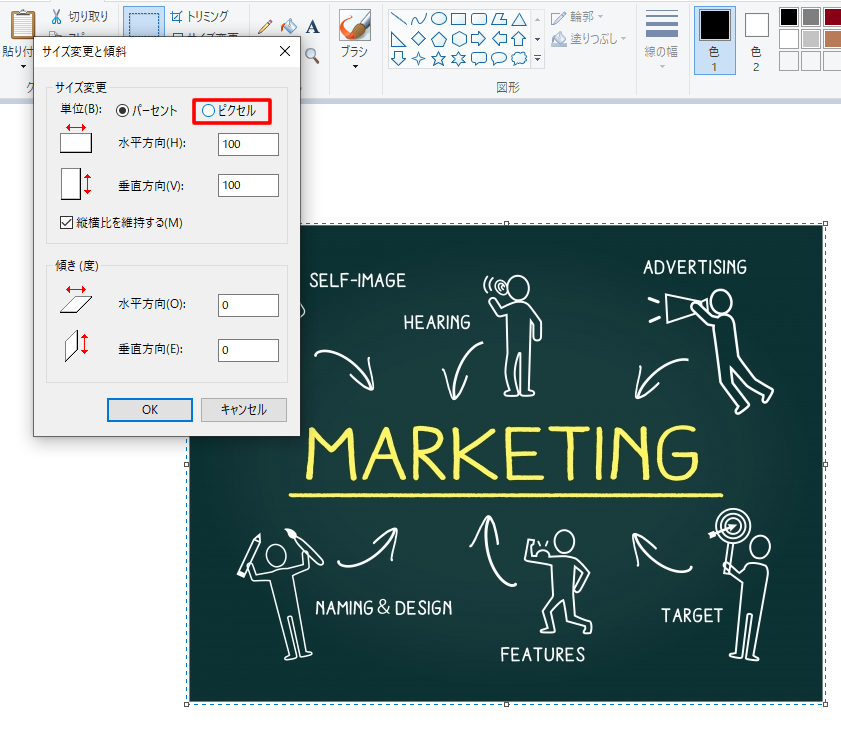Viewport: 841px width, 730px height.
Task: Click OK in the resize dialog
Action: click(x=150, y=410)
